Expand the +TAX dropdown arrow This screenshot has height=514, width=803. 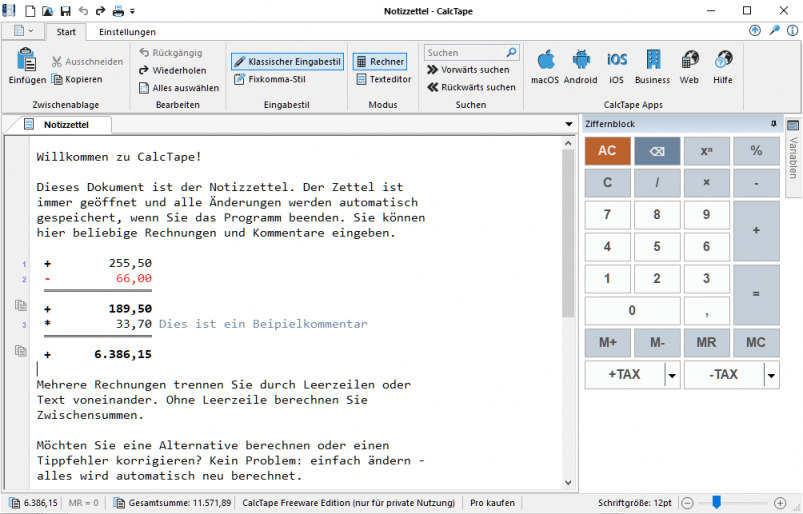[672, 375]
